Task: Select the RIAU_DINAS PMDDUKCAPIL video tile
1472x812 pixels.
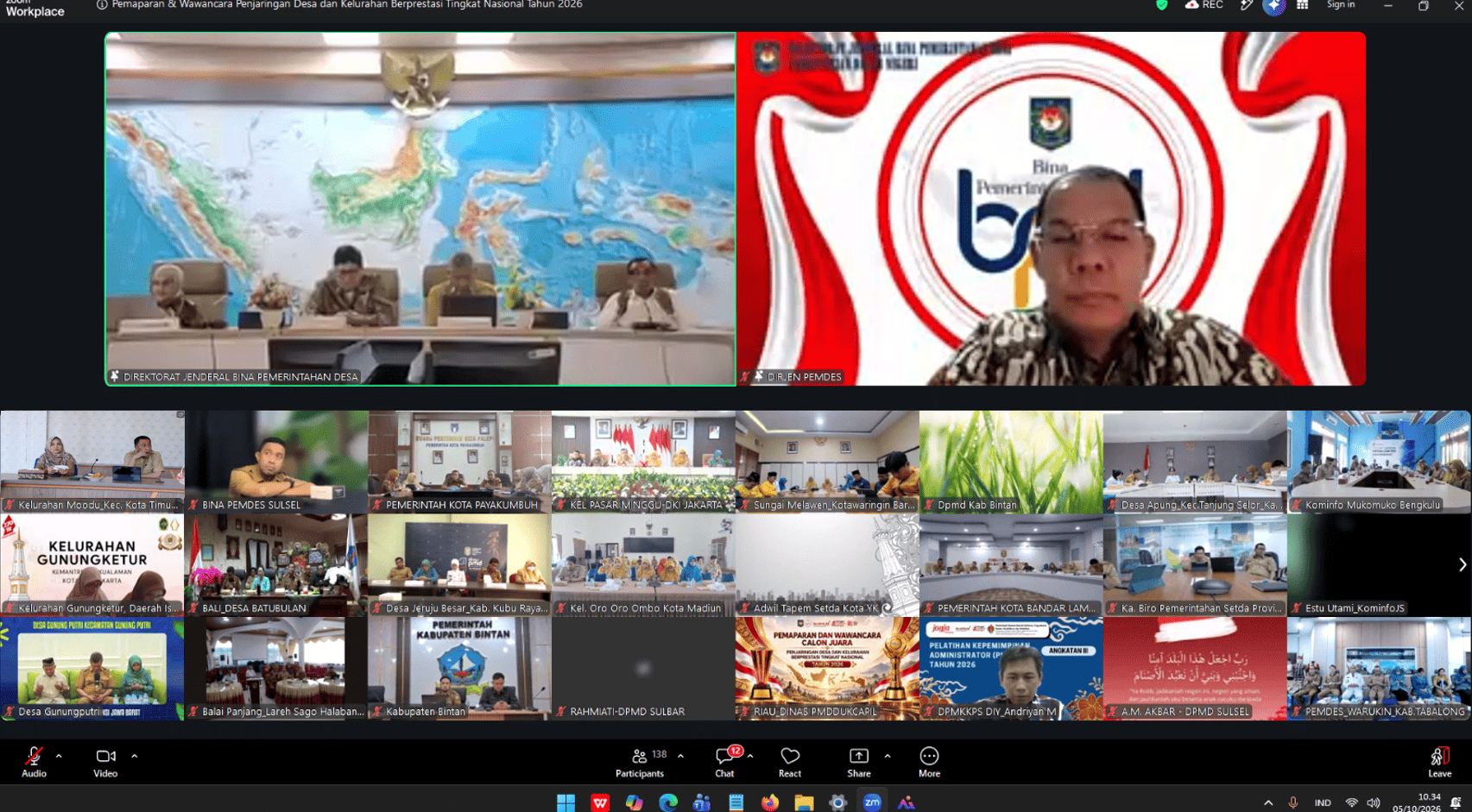Action: point(827,669)
